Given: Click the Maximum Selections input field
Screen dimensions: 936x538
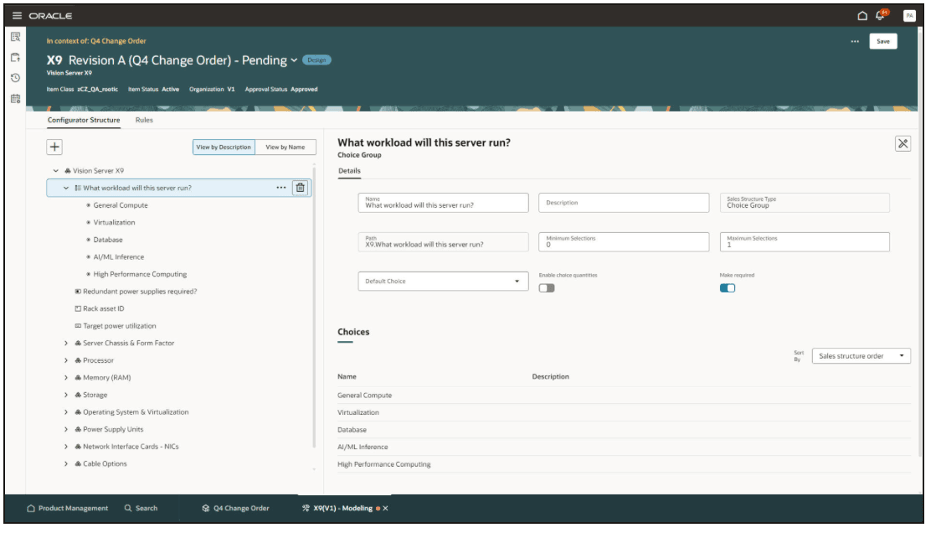Looking at the screenshot, I should pos(804,242).
